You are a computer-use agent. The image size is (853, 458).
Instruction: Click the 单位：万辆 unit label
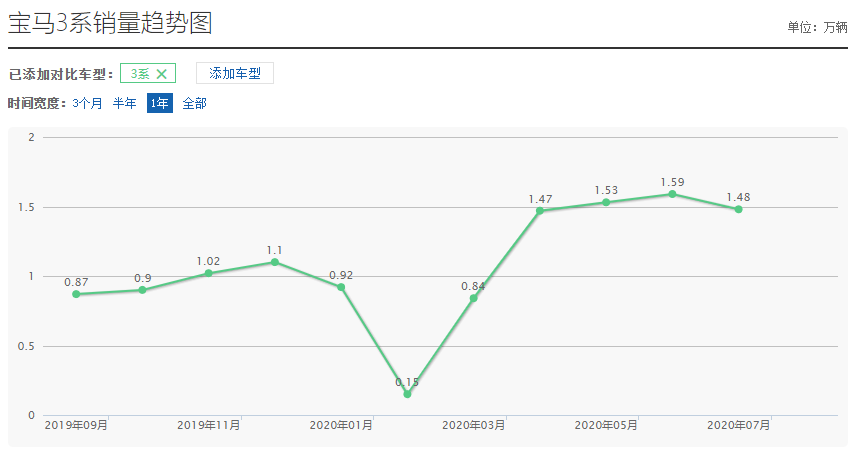[817, 27]
